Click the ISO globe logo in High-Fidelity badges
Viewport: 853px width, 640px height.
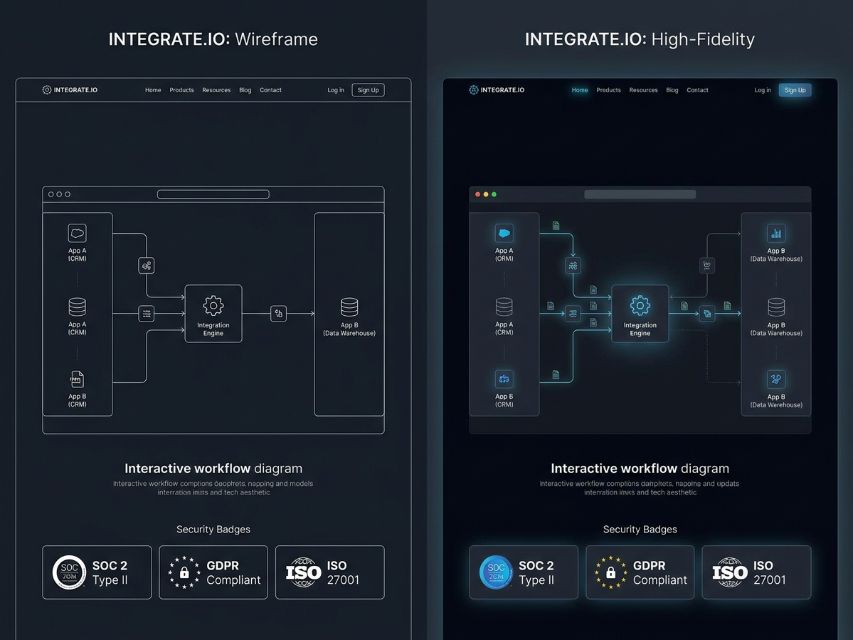pos(730,573)
